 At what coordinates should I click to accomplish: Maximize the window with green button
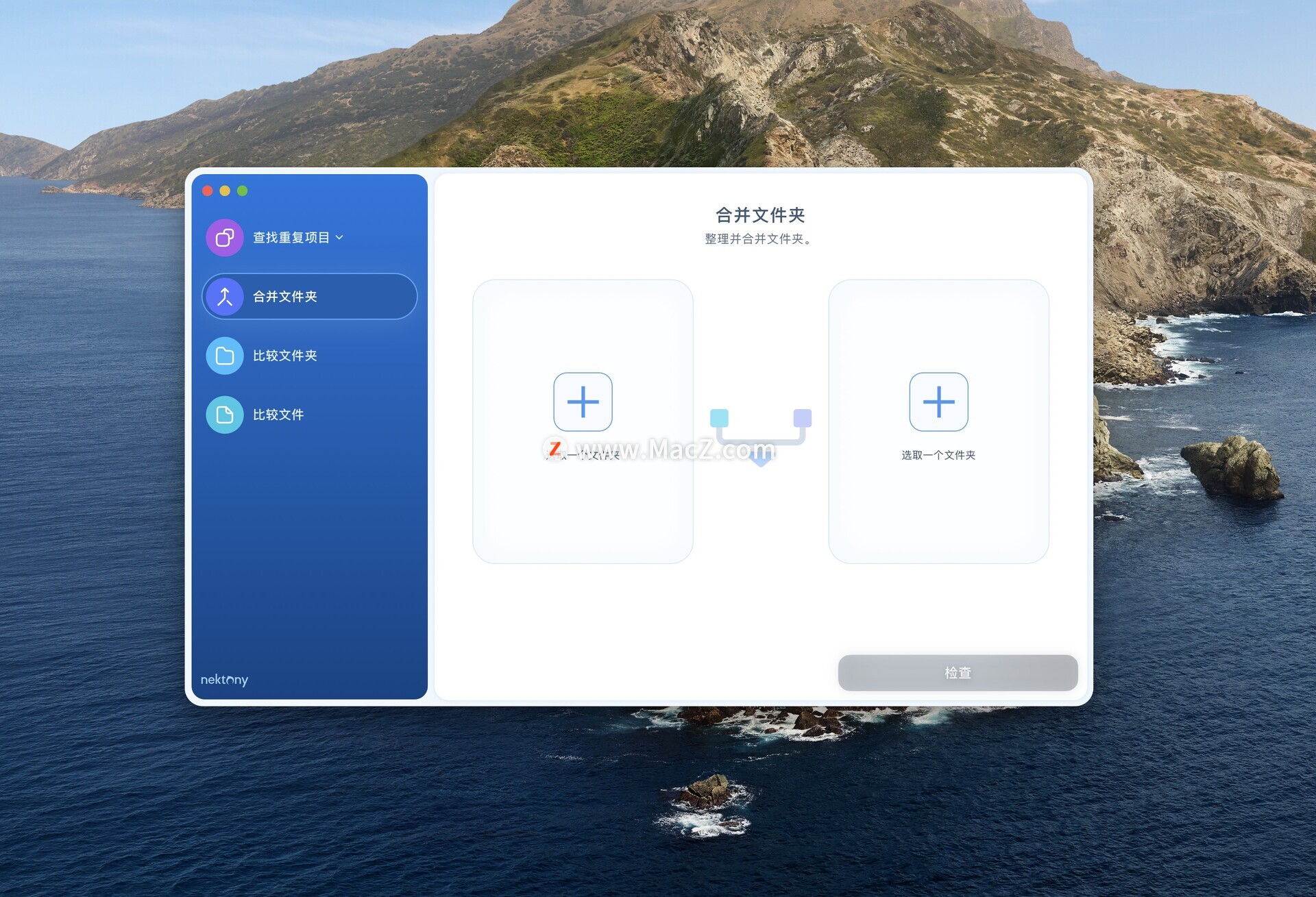point(242,191)
